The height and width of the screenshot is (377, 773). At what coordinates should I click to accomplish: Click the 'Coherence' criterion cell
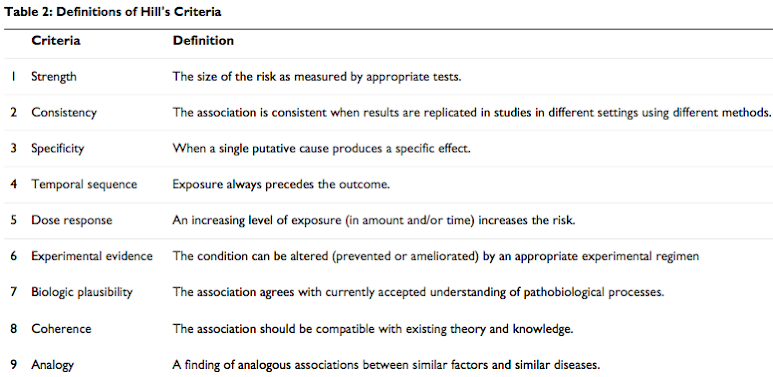[x=61, y=329]
